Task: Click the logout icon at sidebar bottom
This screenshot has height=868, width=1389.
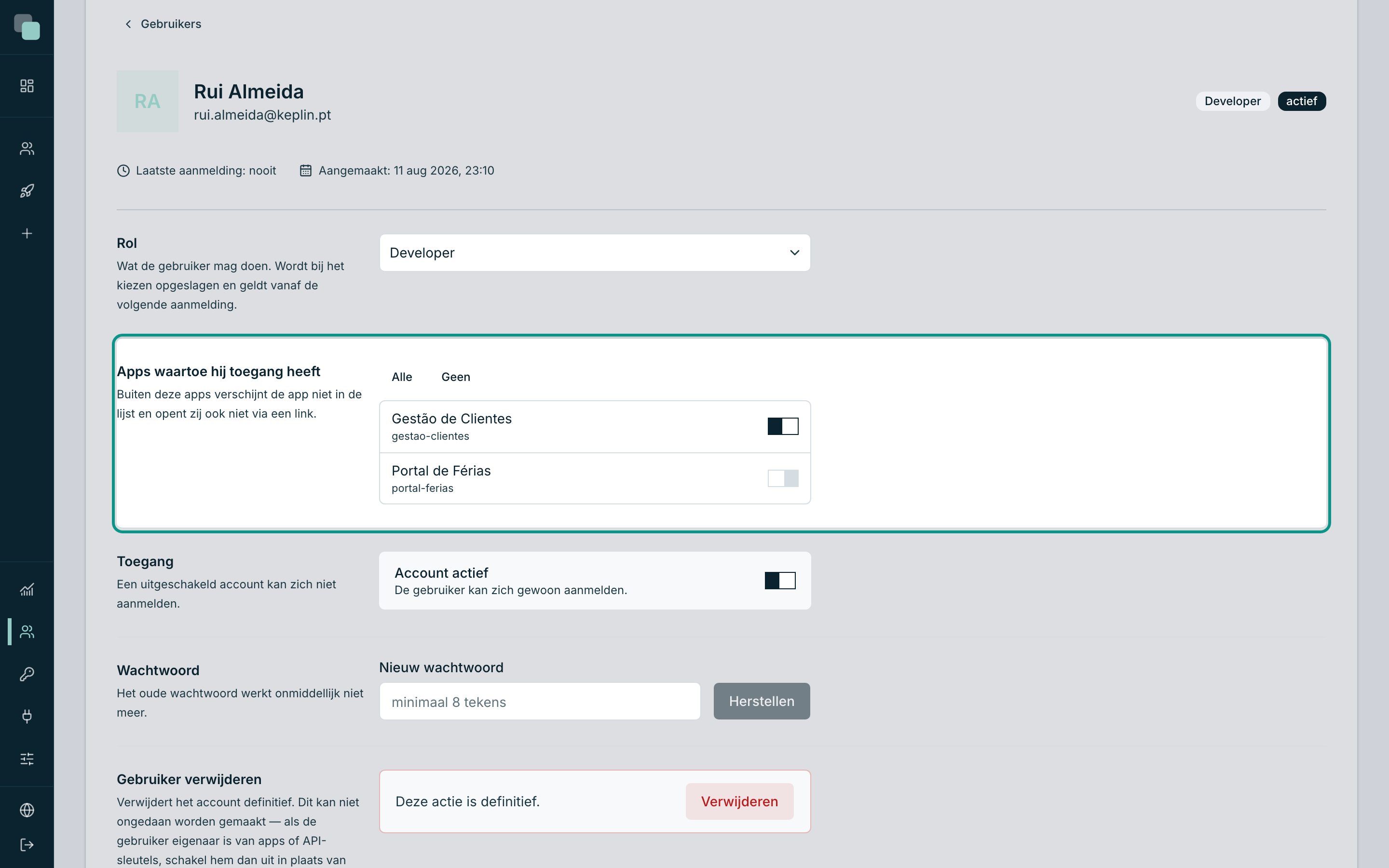Action: pos(27,845)
